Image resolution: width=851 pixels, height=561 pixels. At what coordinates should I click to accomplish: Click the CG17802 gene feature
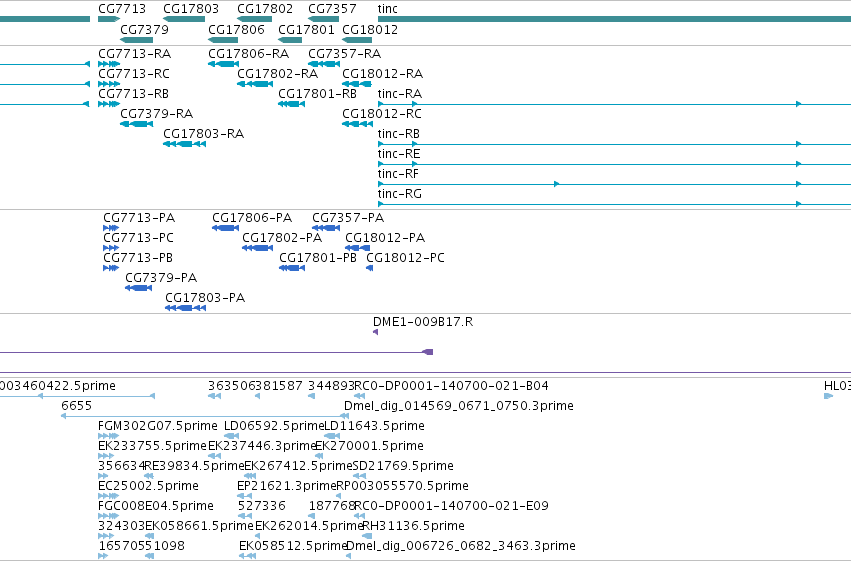click(255, 19)
